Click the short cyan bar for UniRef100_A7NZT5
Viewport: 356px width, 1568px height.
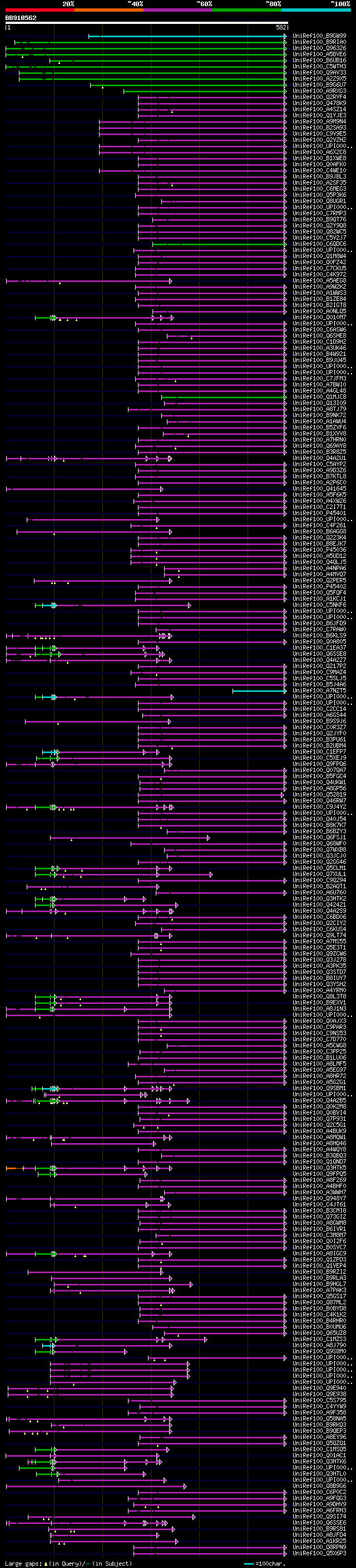point(259,691)
